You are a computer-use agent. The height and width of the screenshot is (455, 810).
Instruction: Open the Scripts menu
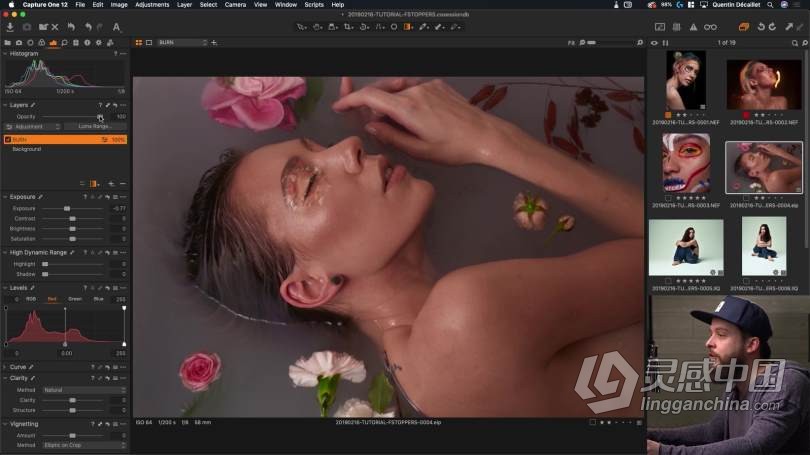(x=314, y=5)
